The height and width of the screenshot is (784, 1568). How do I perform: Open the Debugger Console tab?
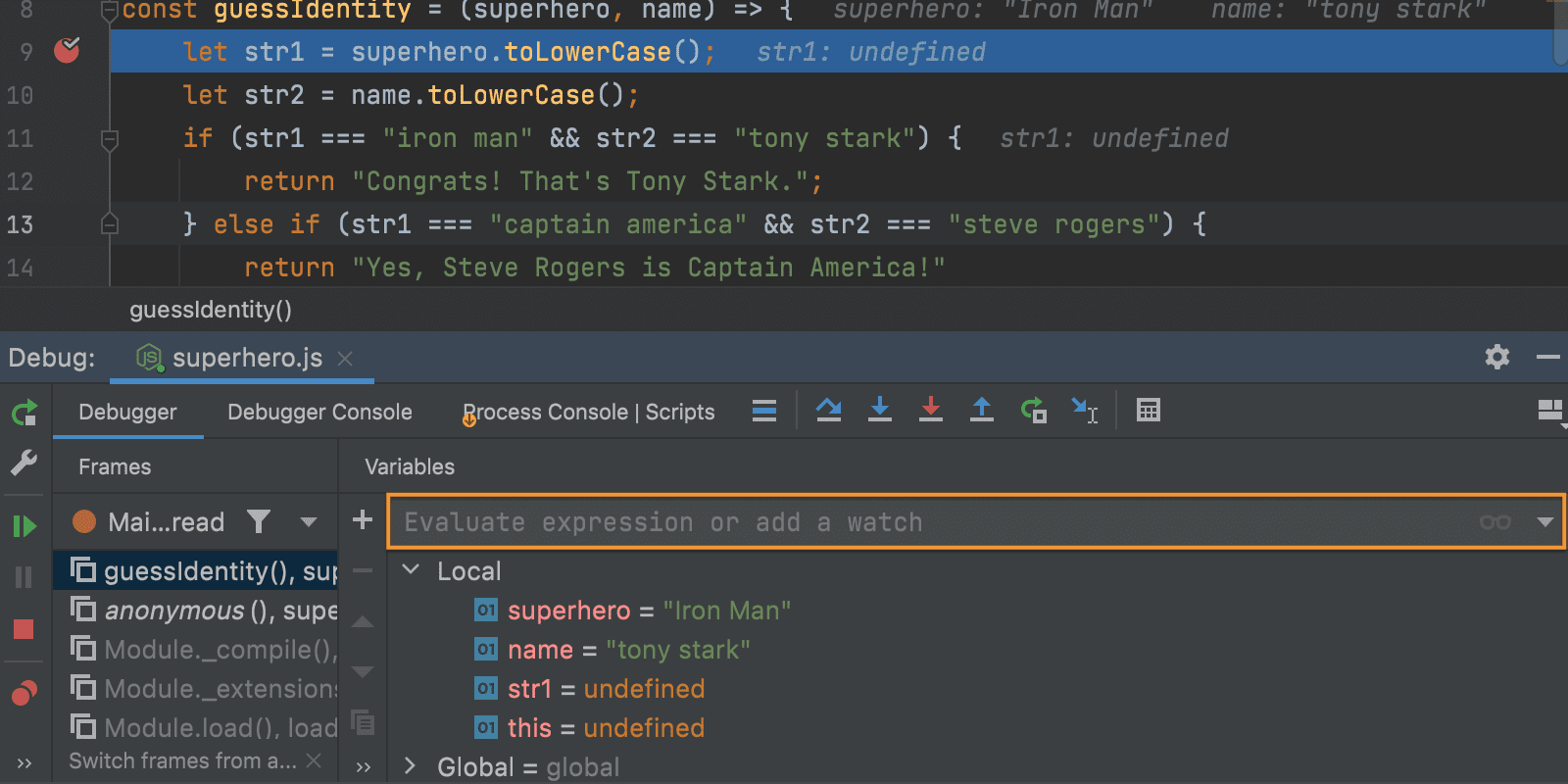point(319,413)
